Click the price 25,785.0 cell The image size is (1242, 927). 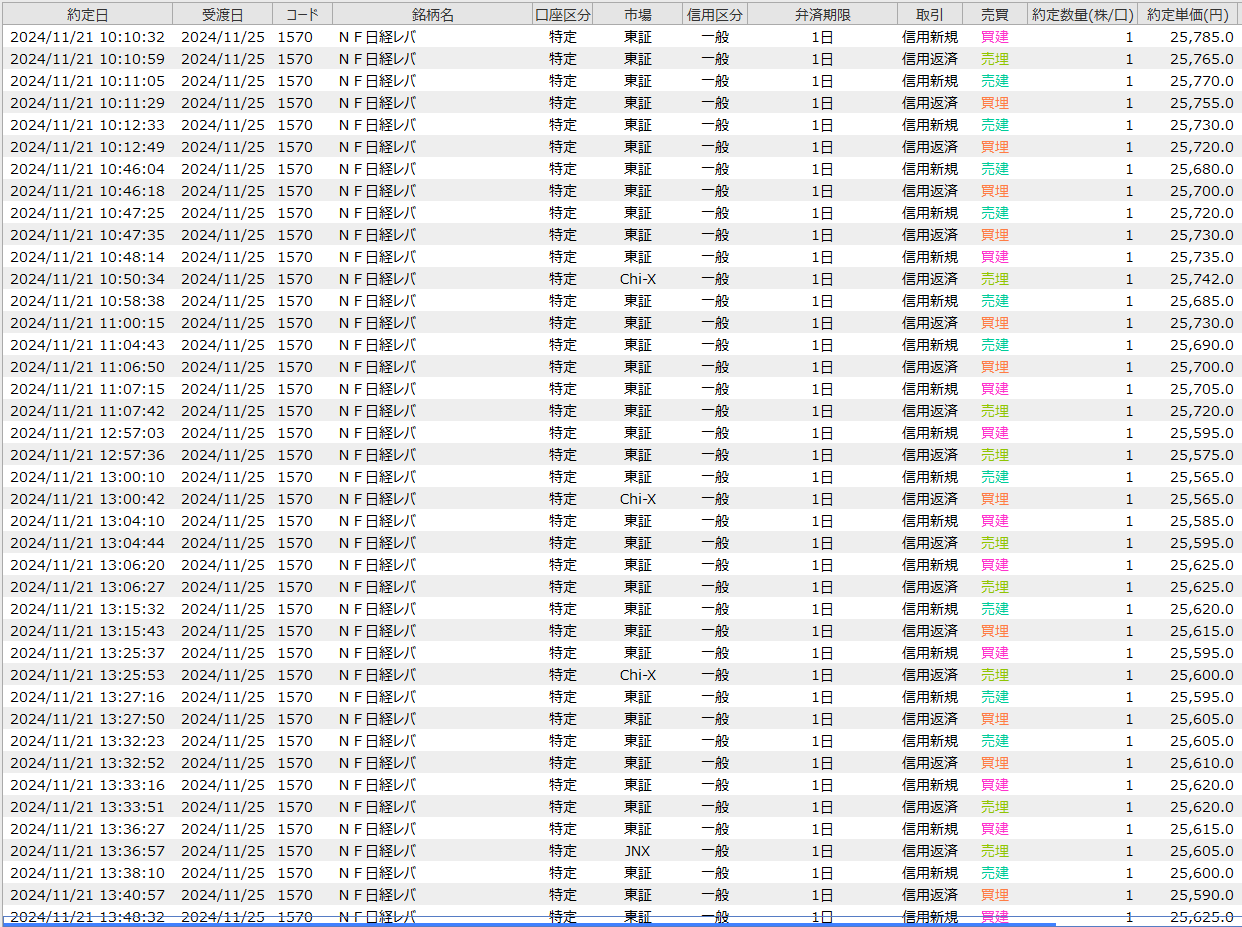(1201, 37)
